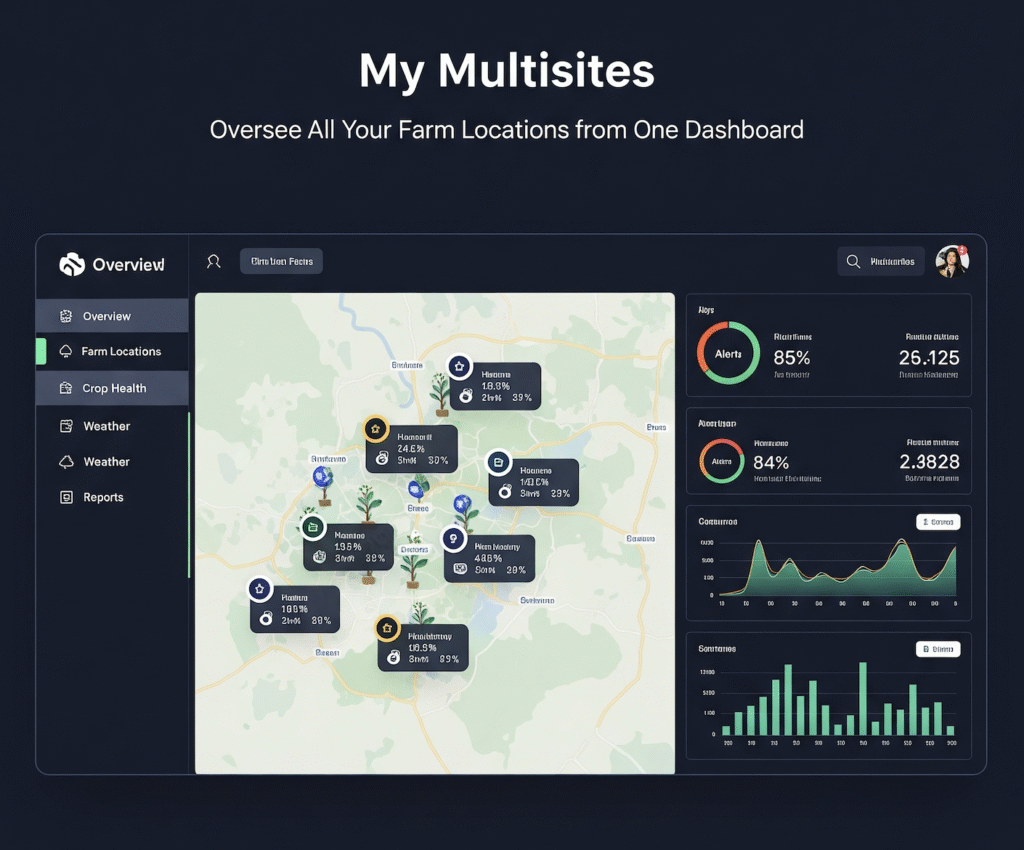This screenshot has width=1024, height=850.
Task: Click the 85% Alerts donut chart
Action: [x=728, y=353]
